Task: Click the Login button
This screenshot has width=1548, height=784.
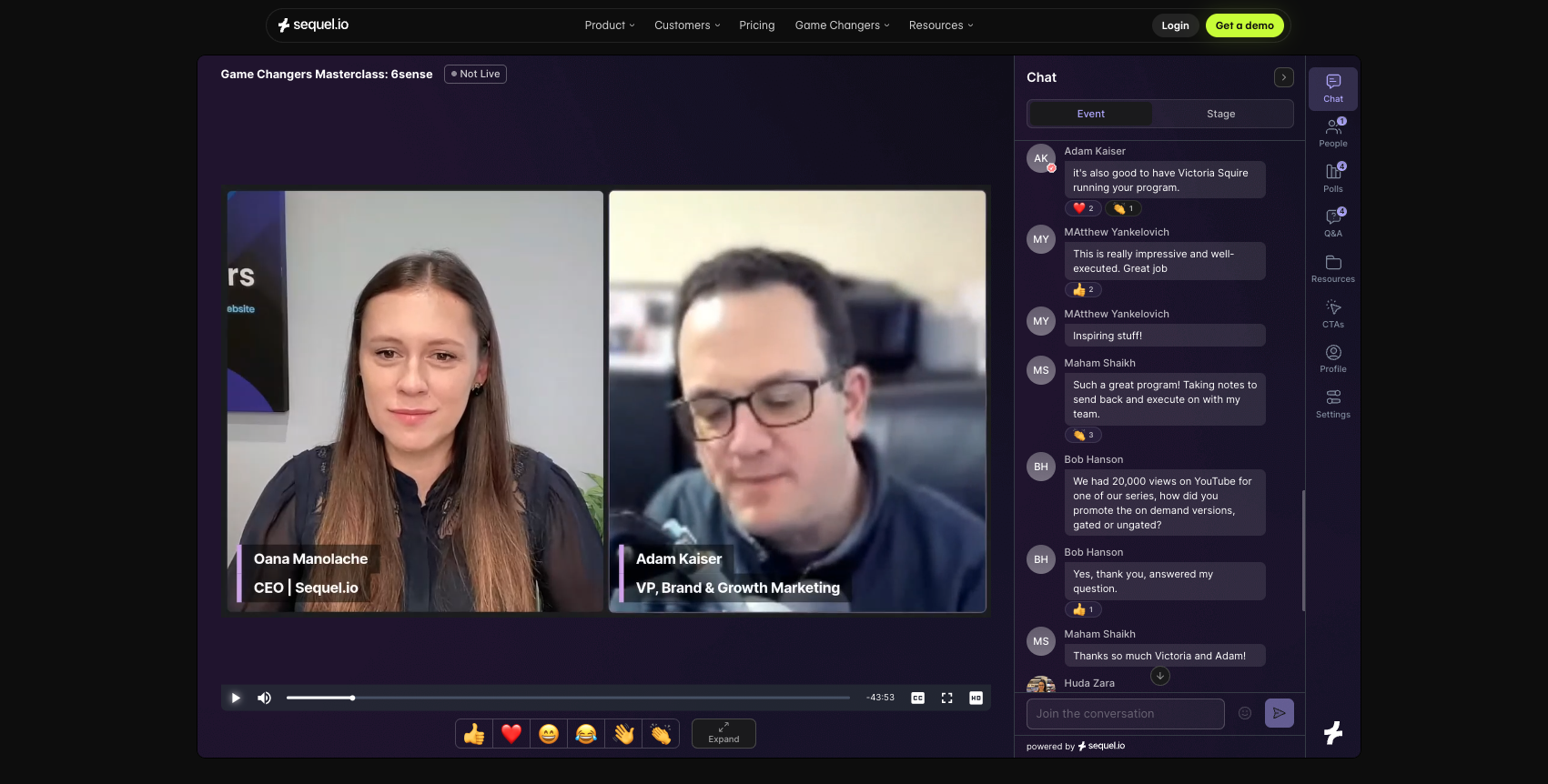Action: 1175,25
